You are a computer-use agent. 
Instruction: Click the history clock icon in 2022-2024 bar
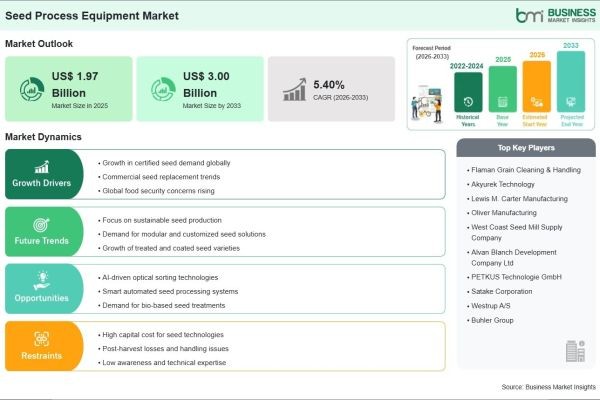tap(468, 102)
